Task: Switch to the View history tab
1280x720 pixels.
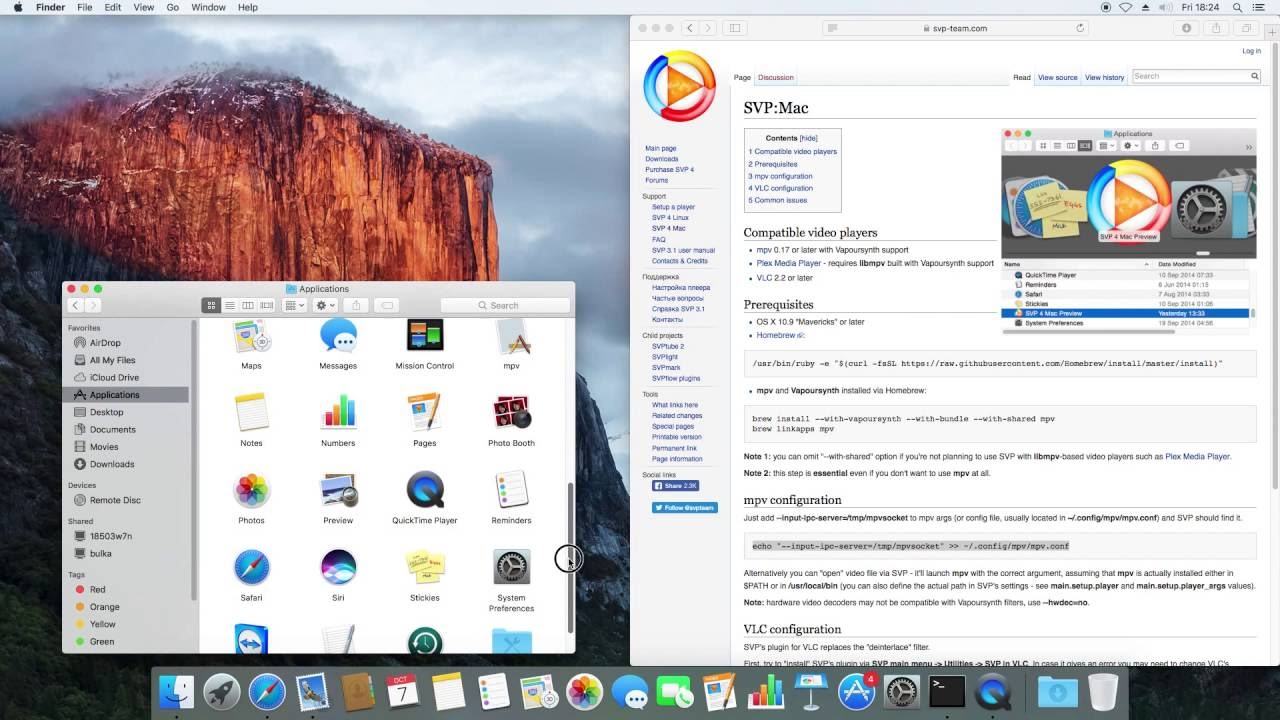Action: (1104, 77)
